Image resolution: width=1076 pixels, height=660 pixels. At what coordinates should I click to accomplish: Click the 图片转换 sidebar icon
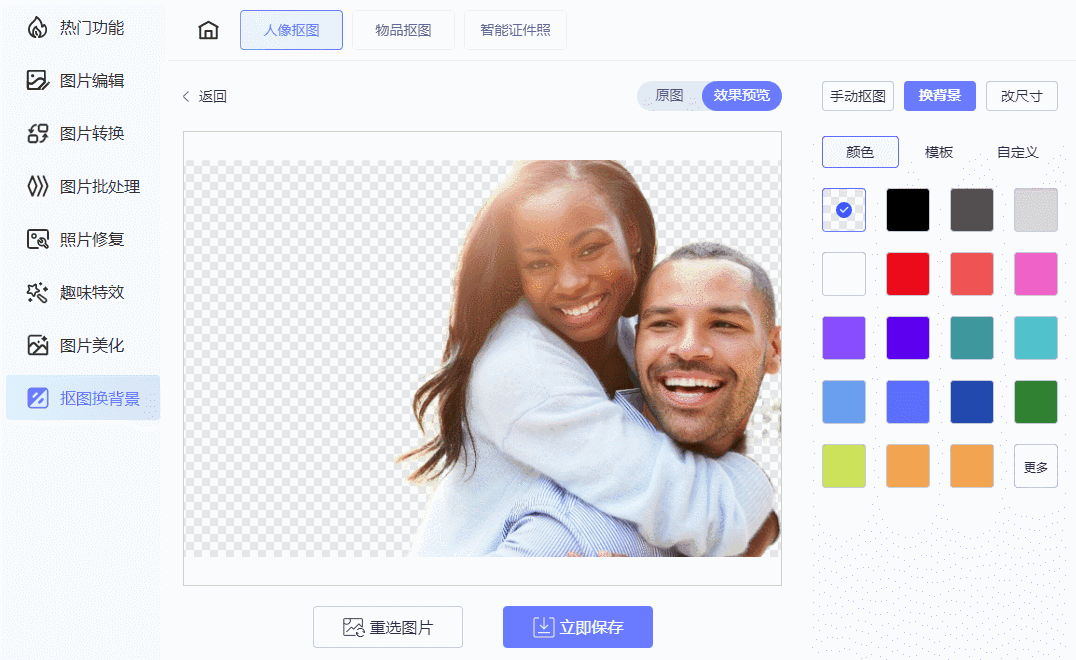pyautogui.click(x=38, y=133)
